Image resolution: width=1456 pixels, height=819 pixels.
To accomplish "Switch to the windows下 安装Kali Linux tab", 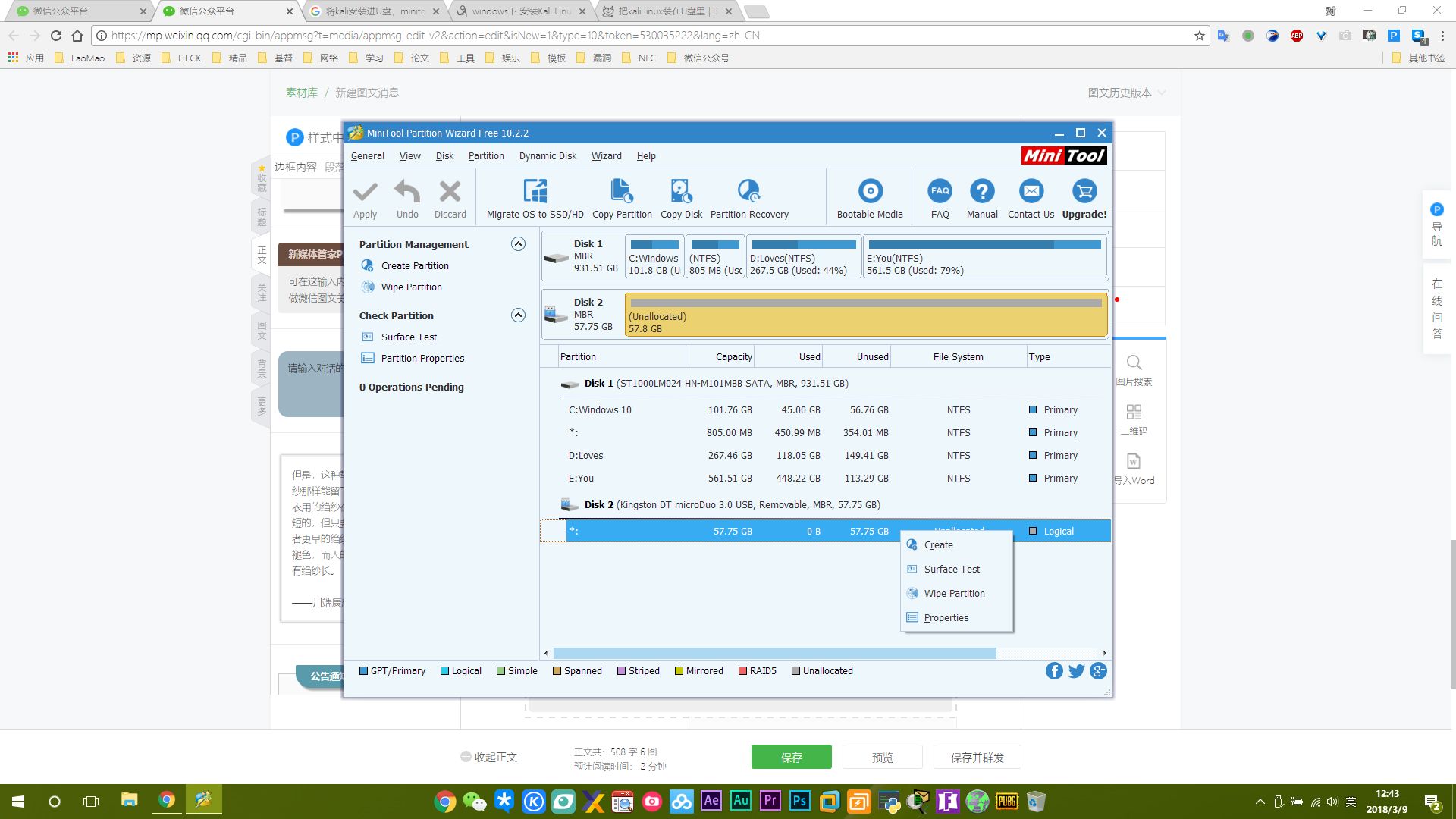I will (x=522, y=11).
